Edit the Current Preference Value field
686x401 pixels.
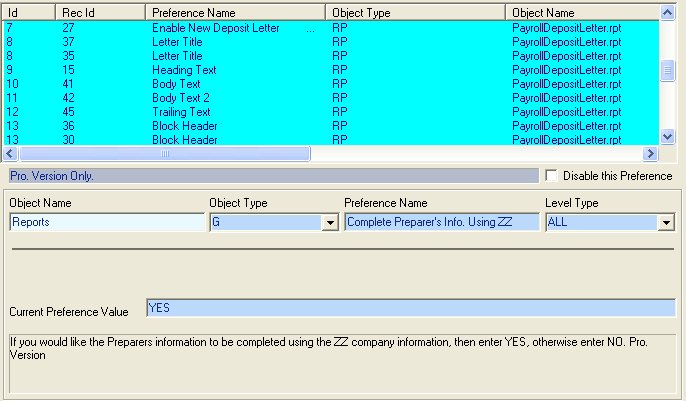coord(410,308)
